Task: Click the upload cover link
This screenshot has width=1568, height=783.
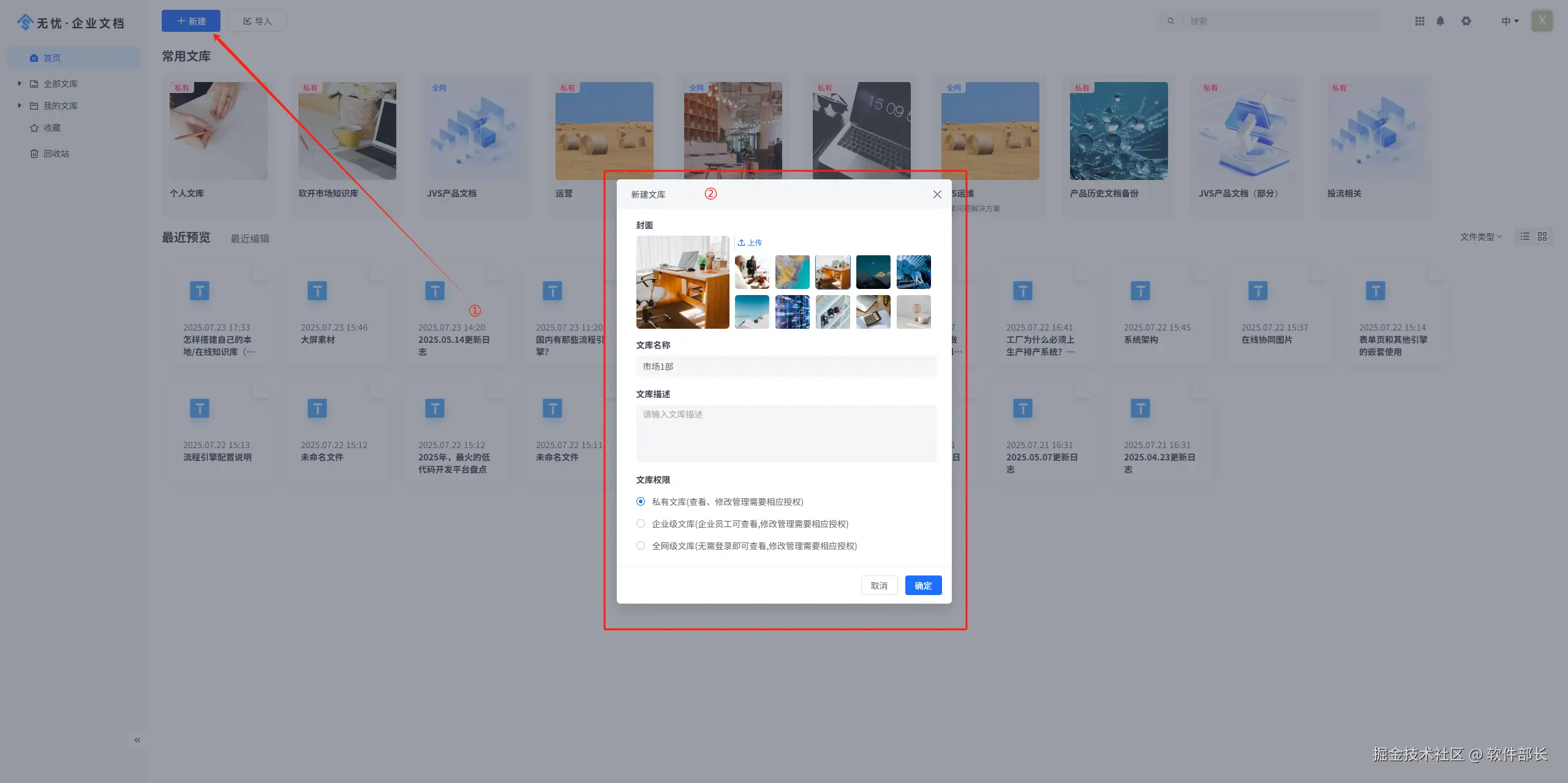Action: click(x=750, y=242)
